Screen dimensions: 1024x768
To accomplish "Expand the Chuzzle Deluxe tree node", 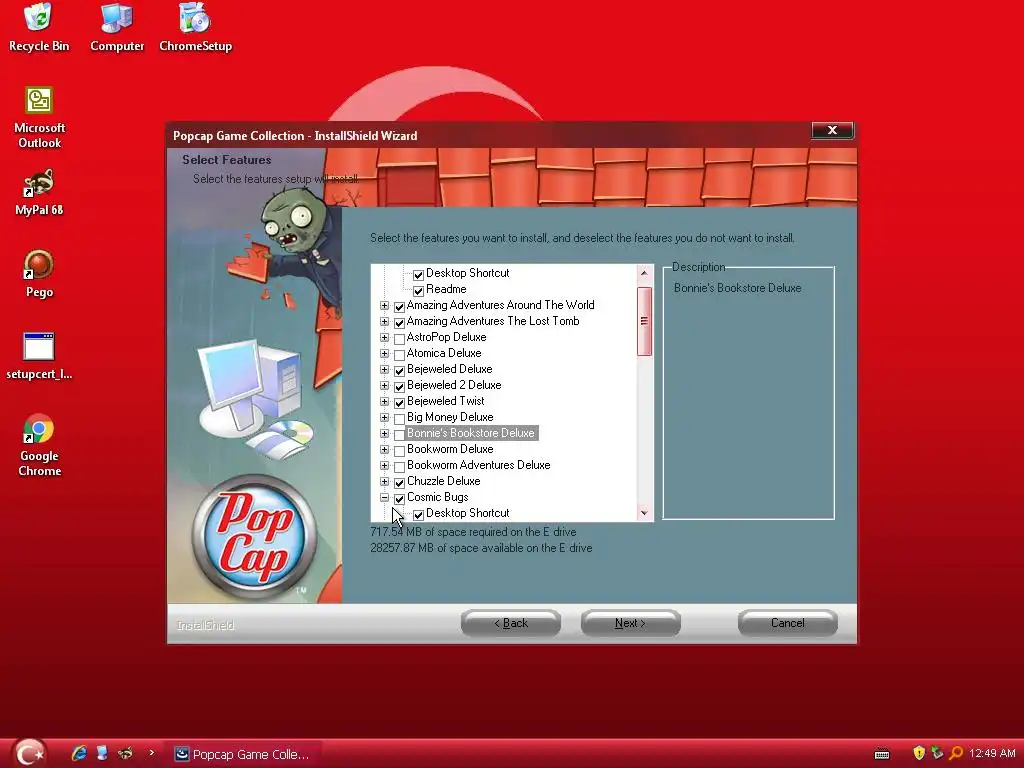I will click(x=385, y=481).
